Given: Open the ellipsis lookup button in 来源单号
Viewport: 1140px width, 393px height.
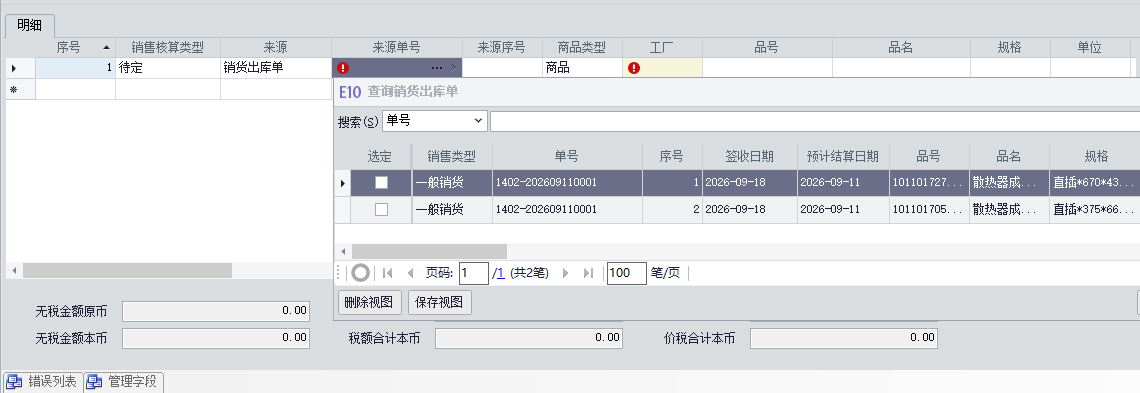Looking at the screenshot, I should (x=436, y=68).
